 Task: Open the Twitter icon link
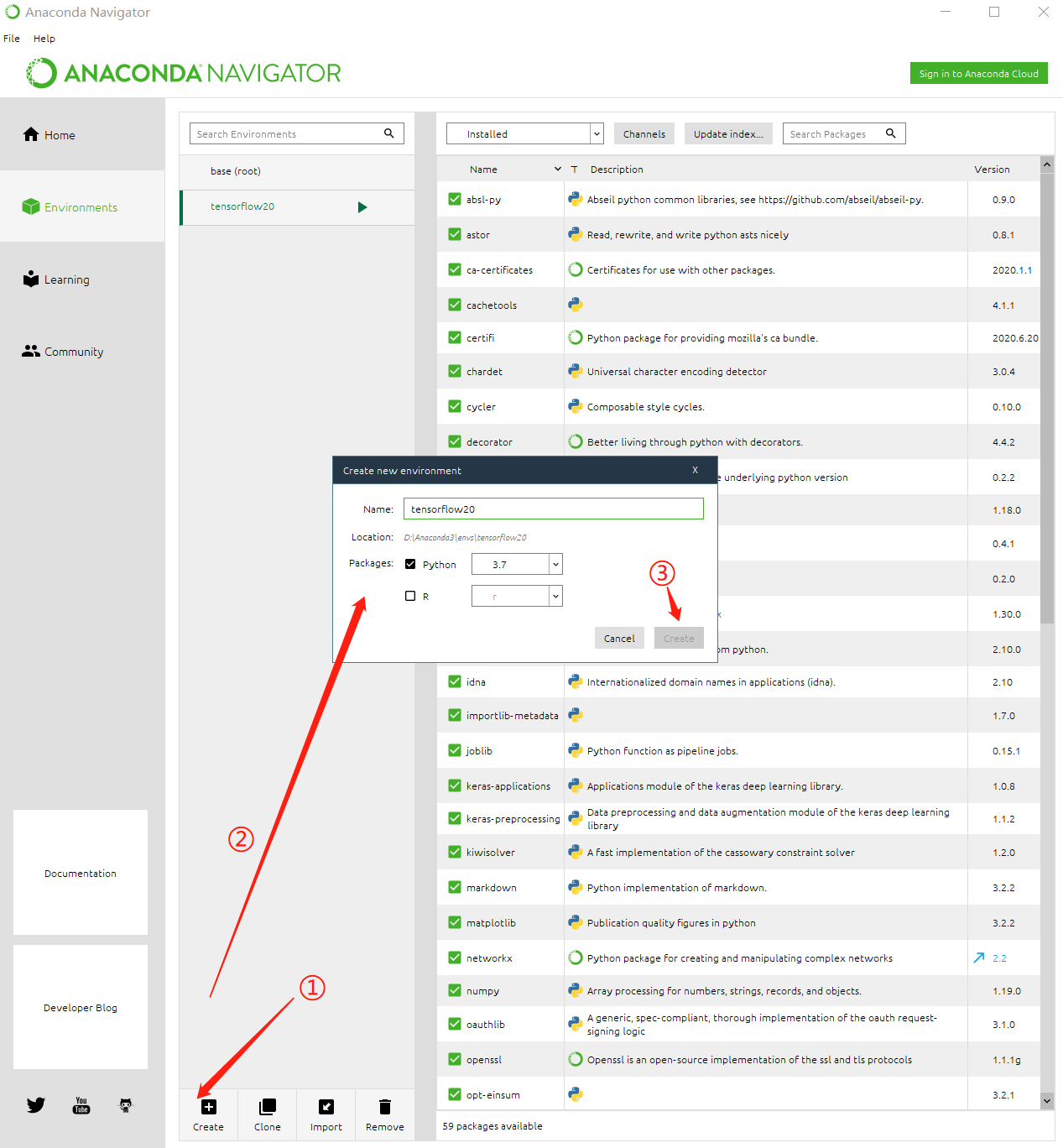[x=36, y=1105]
